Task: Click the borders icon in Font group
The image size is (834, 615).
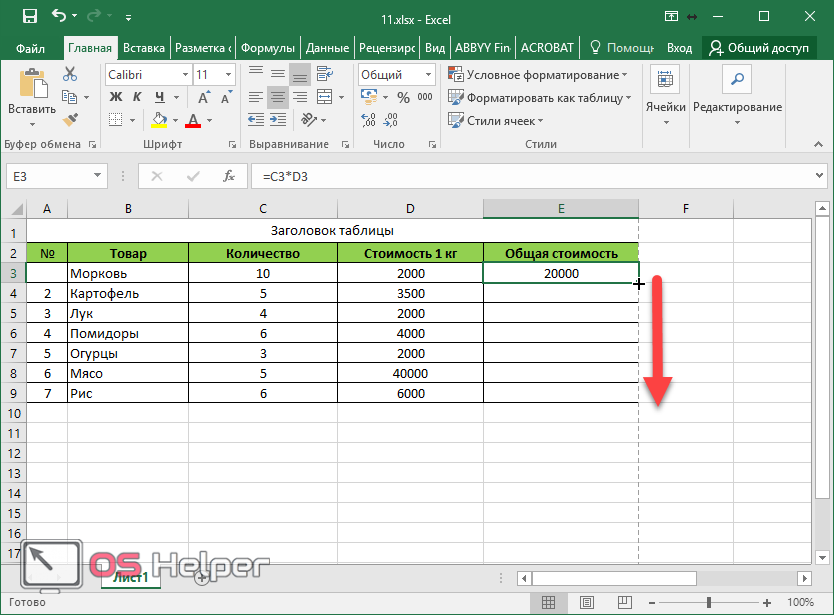Action: coord(116,120)
